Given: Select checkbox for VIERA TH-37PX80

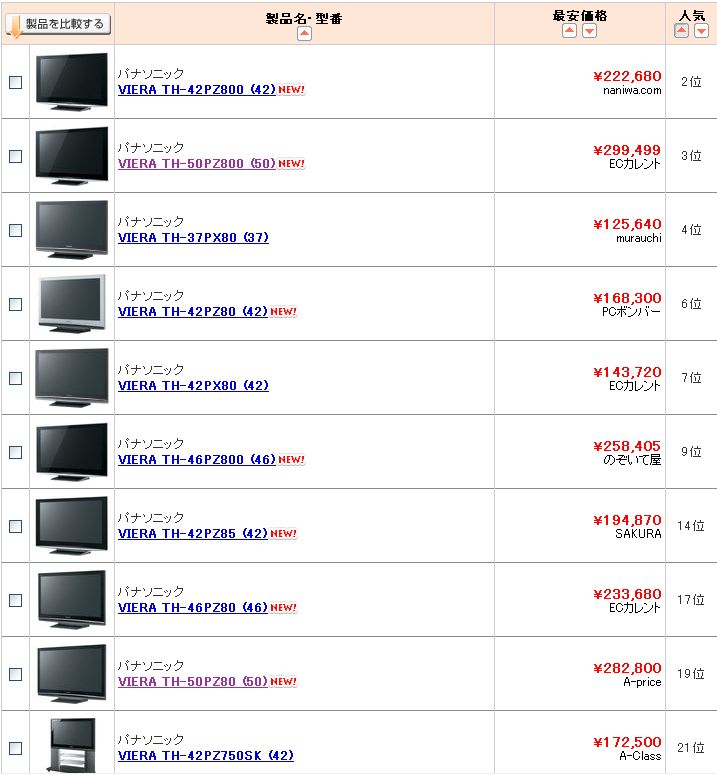Looking at the screenshot, I should click(x=15, y=230).
